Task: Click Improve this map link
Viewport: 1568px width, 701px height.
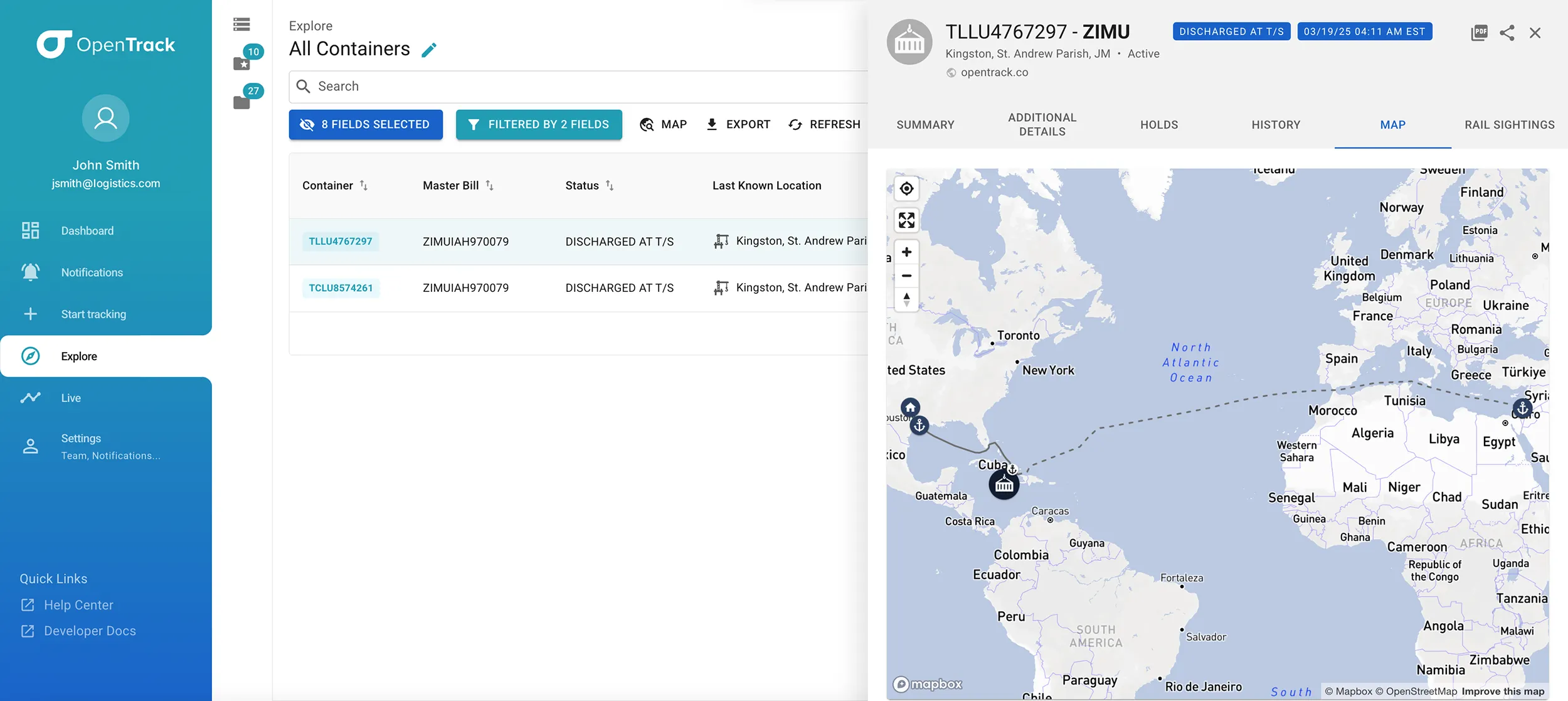Action: [1503, 692]
